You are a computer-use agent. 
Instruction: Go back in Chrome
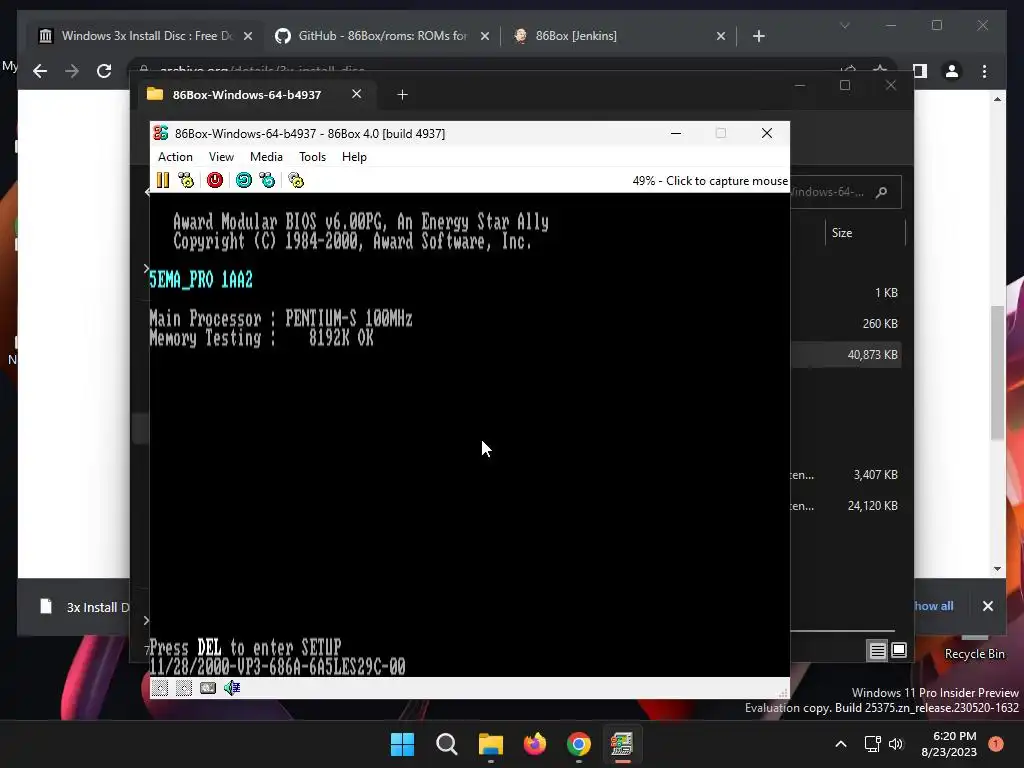[40, 71]
